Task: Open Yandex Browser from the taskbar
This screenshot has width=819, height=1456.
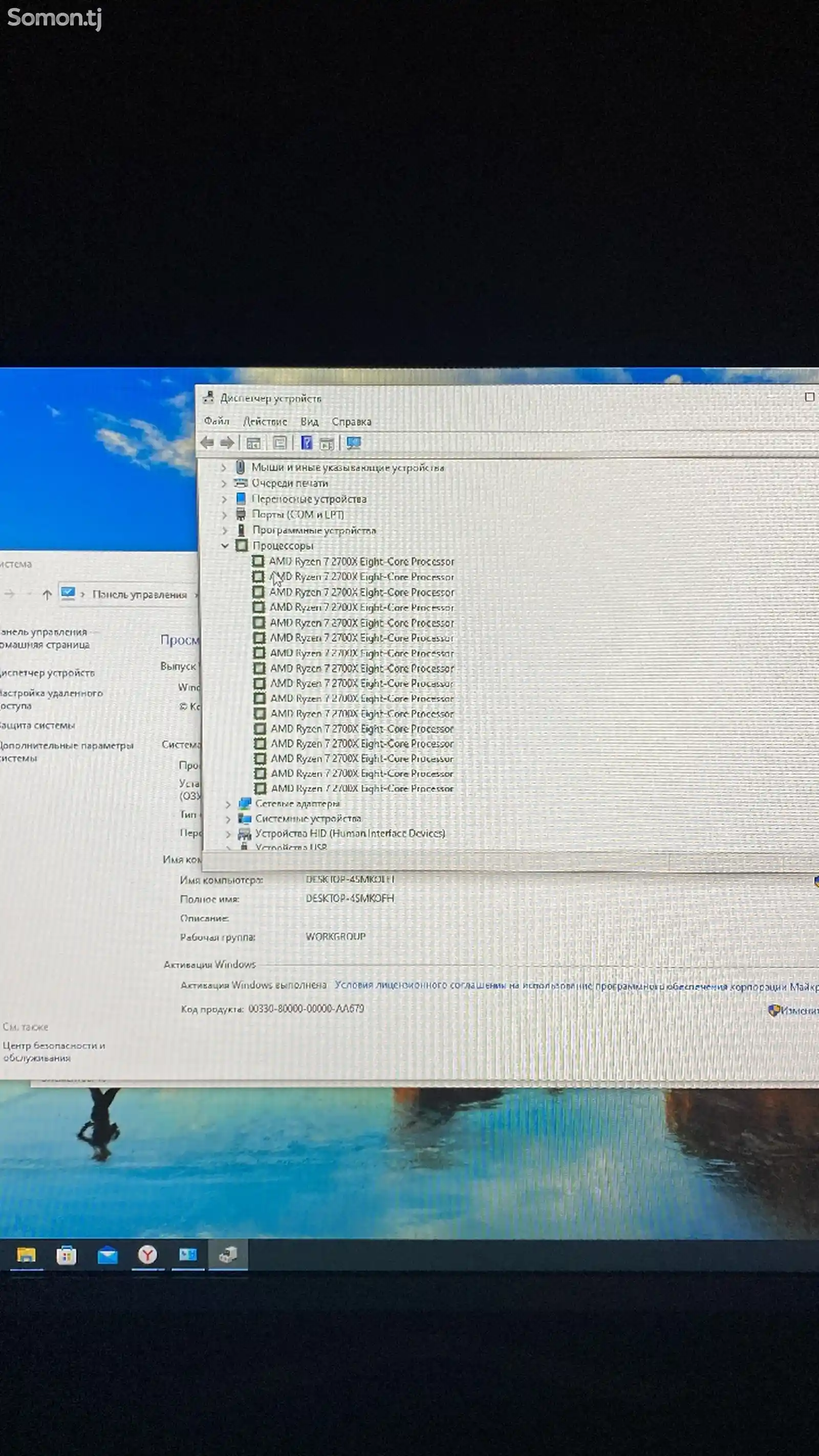Action: (x=147, y=1255)
